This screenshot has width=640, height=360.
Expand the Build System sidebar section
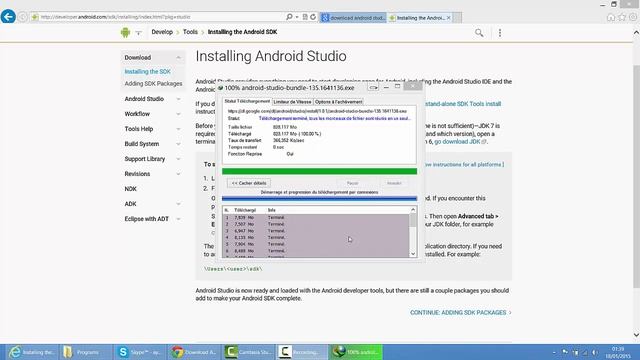178,144
